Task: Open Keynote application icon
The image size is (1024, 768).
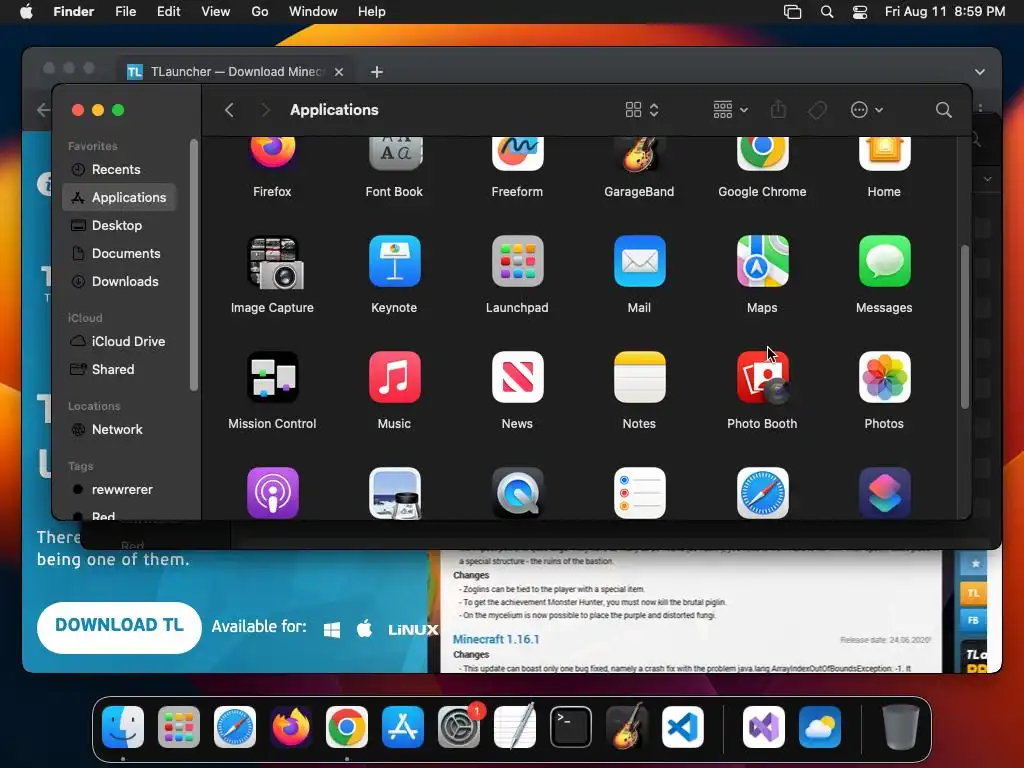Action: click(x=394, y=261)
